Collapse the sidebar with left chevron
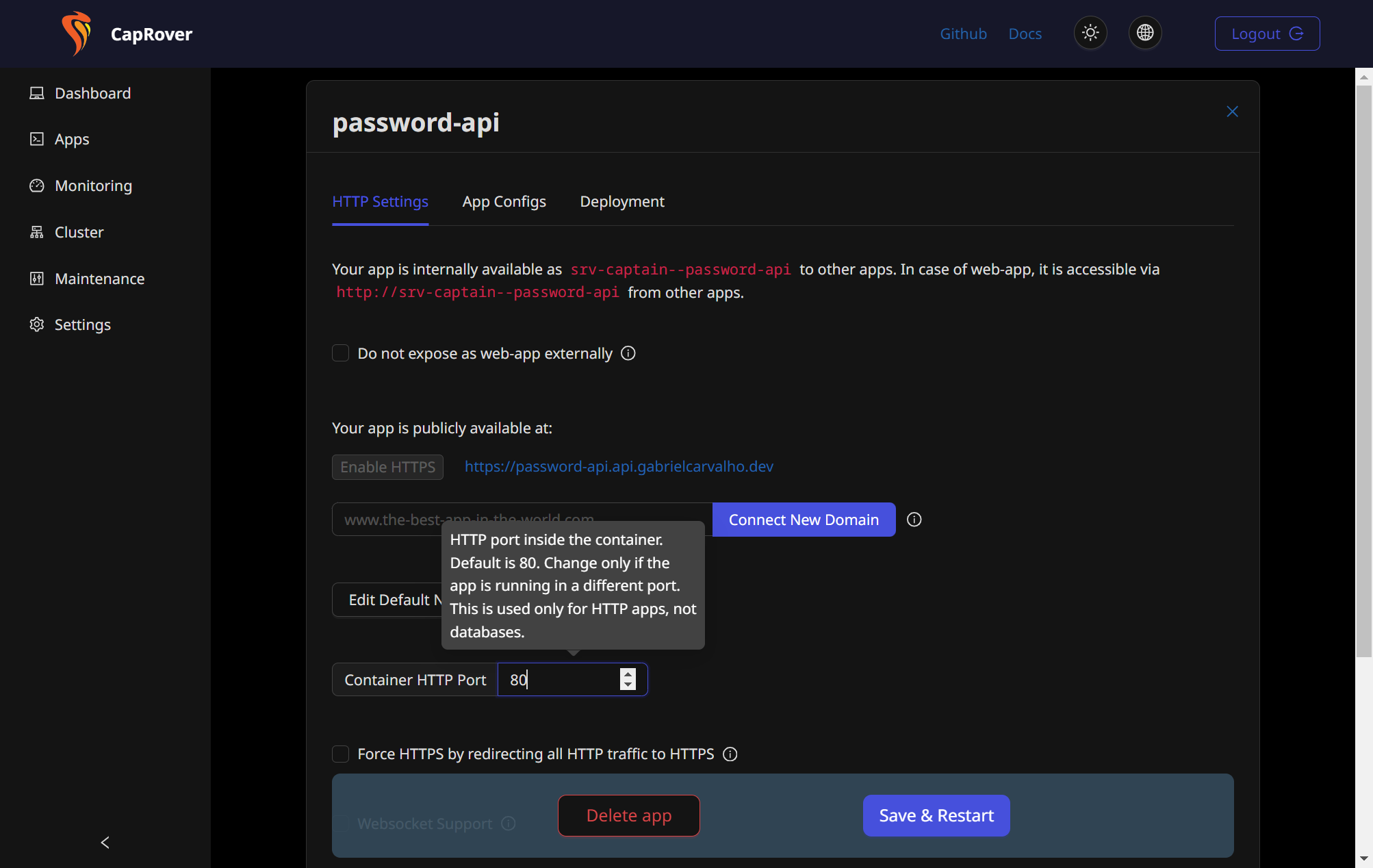1373x868 pixels. coord(105,842)
